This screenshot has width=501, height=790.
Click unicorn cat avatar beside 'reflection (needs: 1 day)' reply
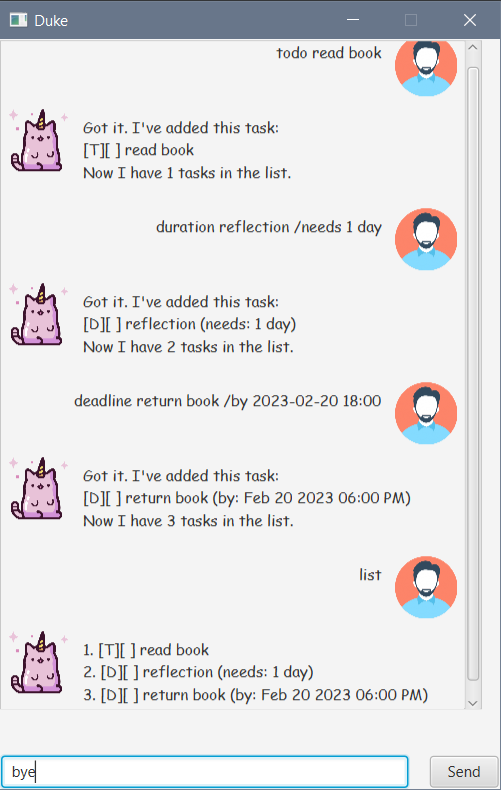click(38, 315)
